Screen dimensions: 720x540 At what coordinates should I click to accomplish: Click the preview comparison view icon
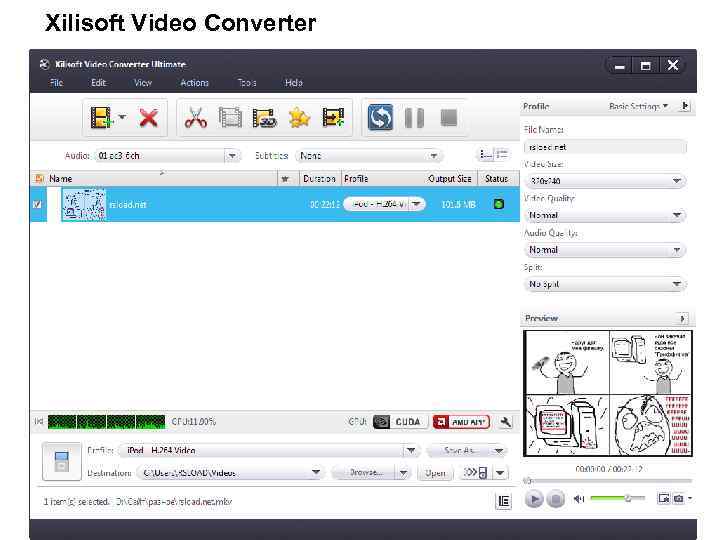tap(664, 498)
